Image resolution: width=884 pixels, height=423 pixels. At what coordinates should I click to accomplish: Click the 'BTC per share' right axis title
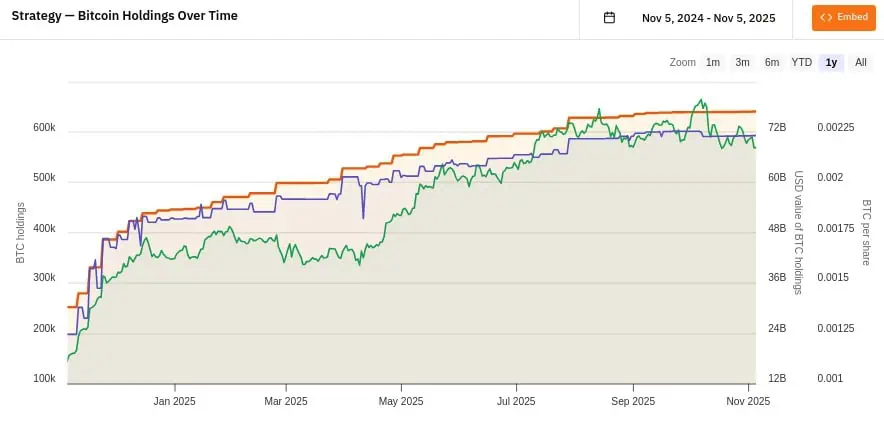[x=867, y=233]
